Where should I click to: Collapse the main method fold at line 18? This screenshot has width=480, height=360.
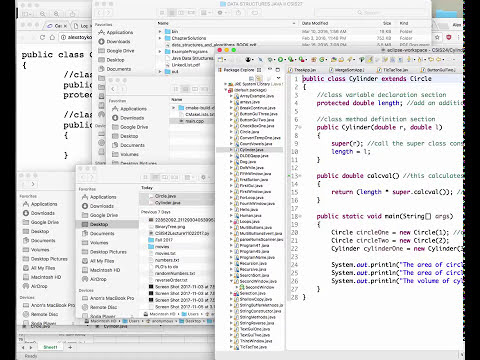tap(300, 216)
